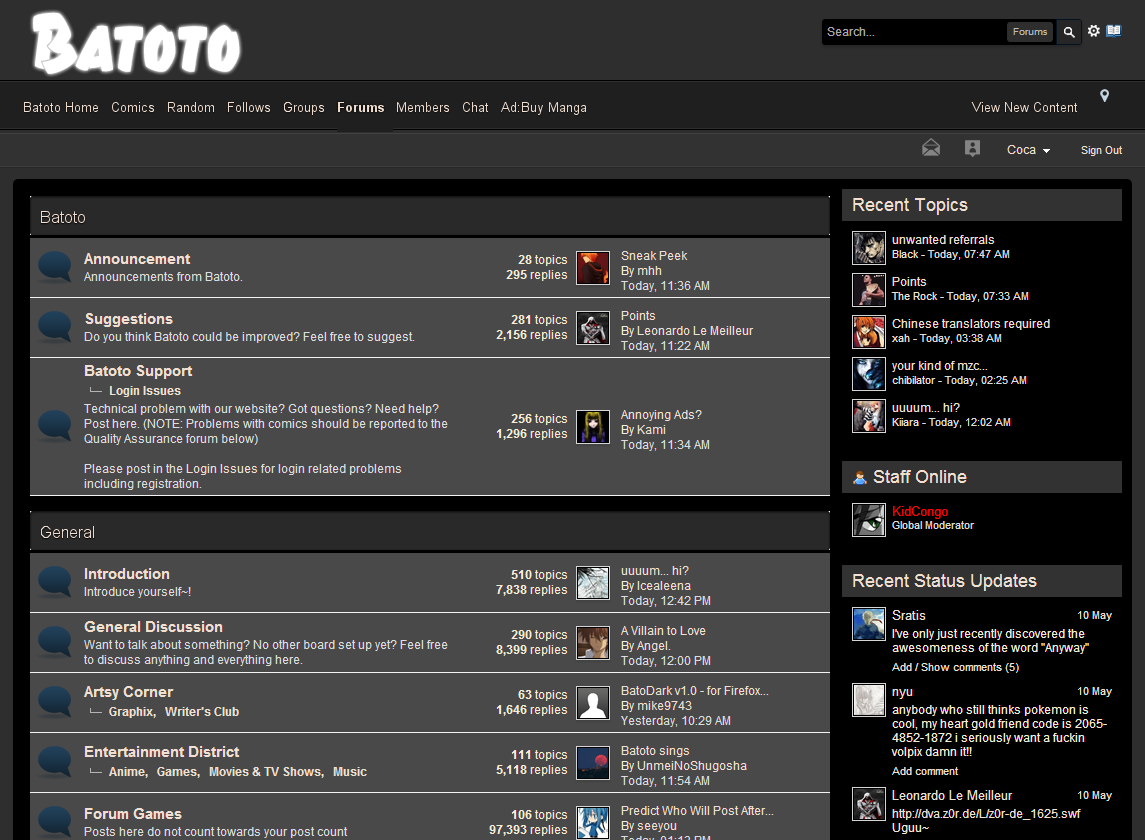Image resolution: width=1145 pixels, height=840 pixels.
Task: Expand the Coca user dropdown
Action: pos(1028,150)
